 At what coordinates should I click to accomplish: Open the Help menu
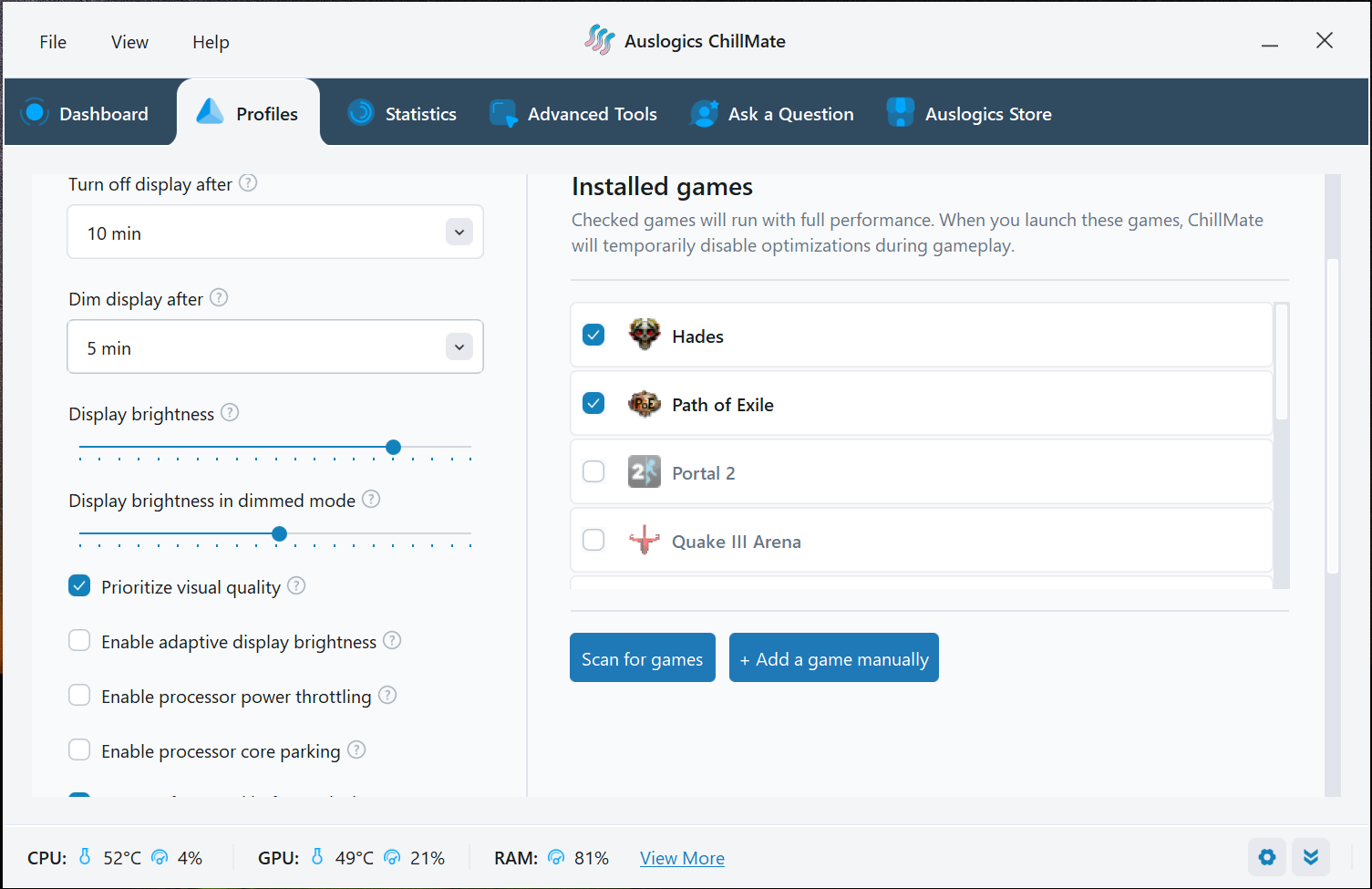coord(211,42)
